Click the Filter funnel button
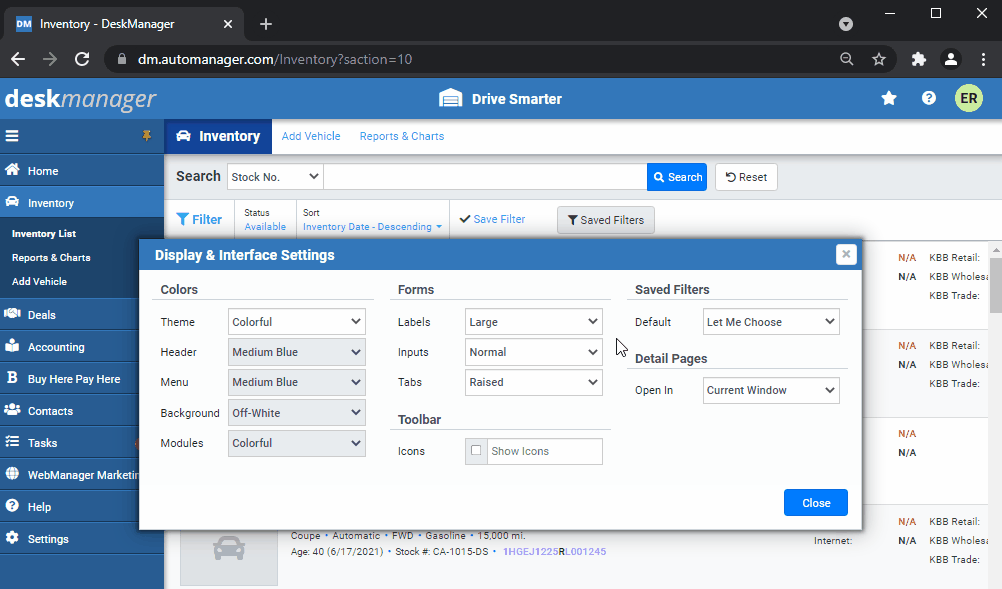This screenshot has height=589, width=1002. pos(199,219)
